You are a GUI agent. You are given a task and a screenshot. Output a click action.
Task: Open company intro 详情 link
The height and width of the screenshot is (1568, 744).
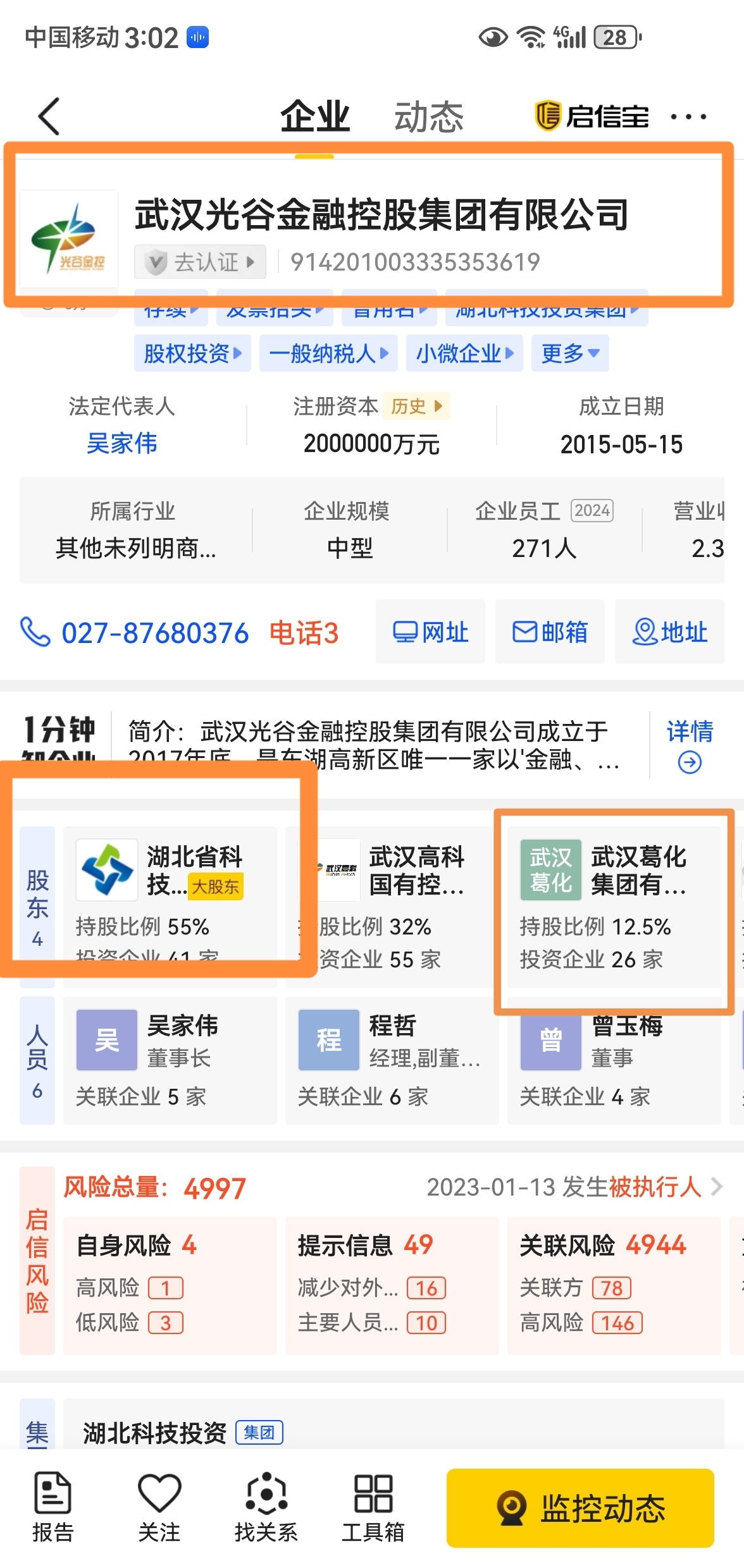coord(690,732)
